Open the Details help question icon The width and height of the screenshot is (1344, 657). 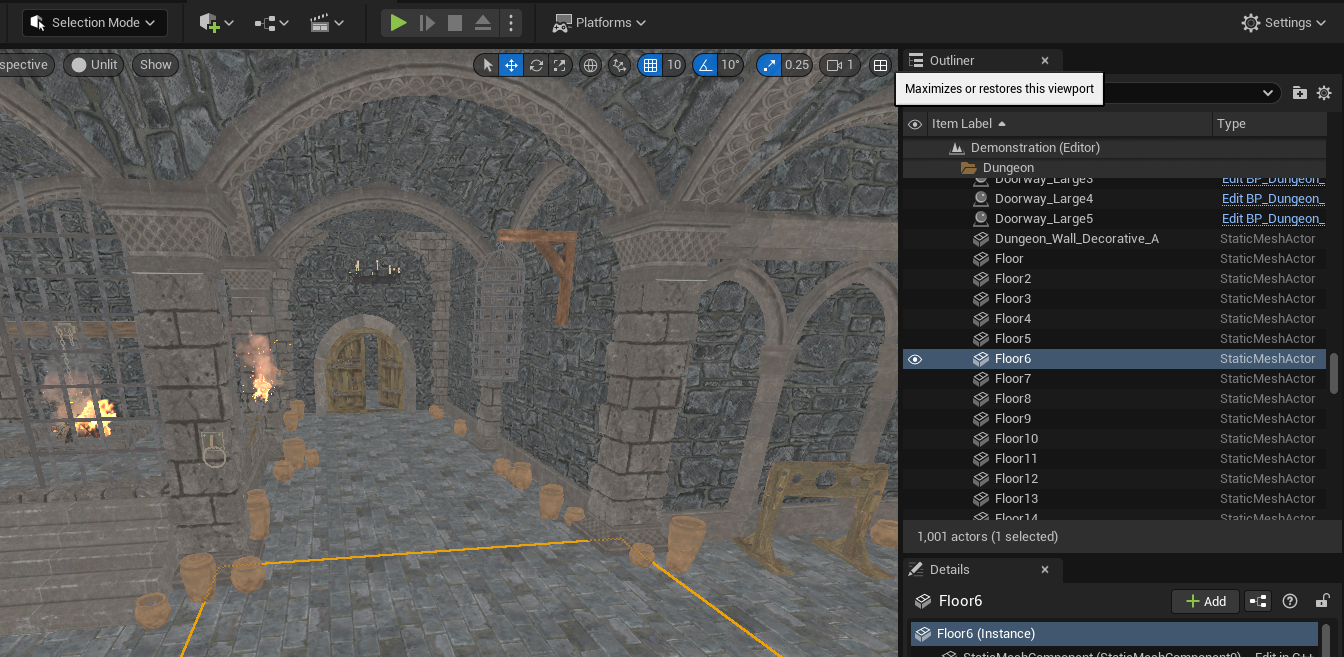point(1290,601)
